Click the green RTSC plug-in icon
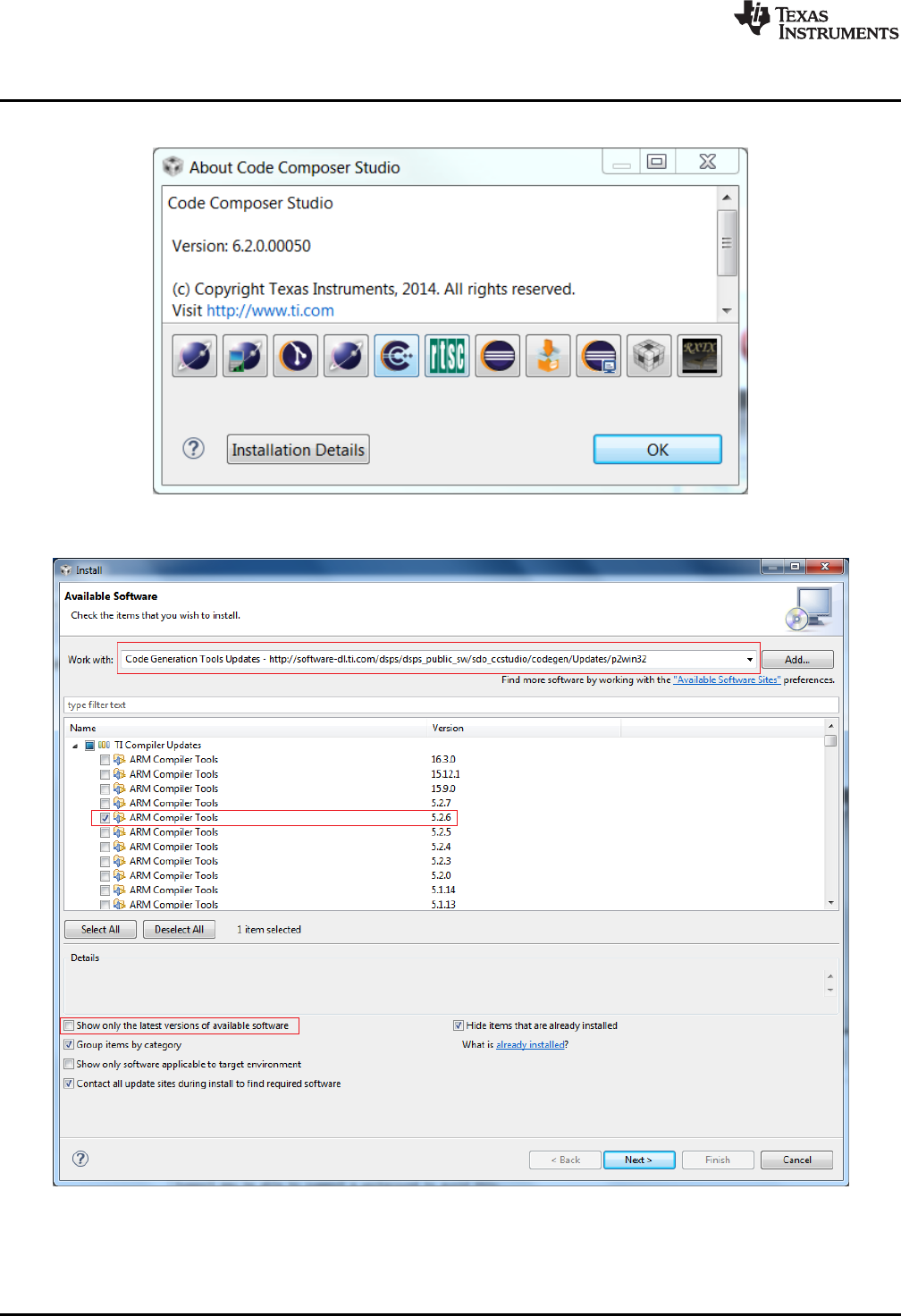The height and width of the screenshot is (1316, 901). click(x=447, y=356)
